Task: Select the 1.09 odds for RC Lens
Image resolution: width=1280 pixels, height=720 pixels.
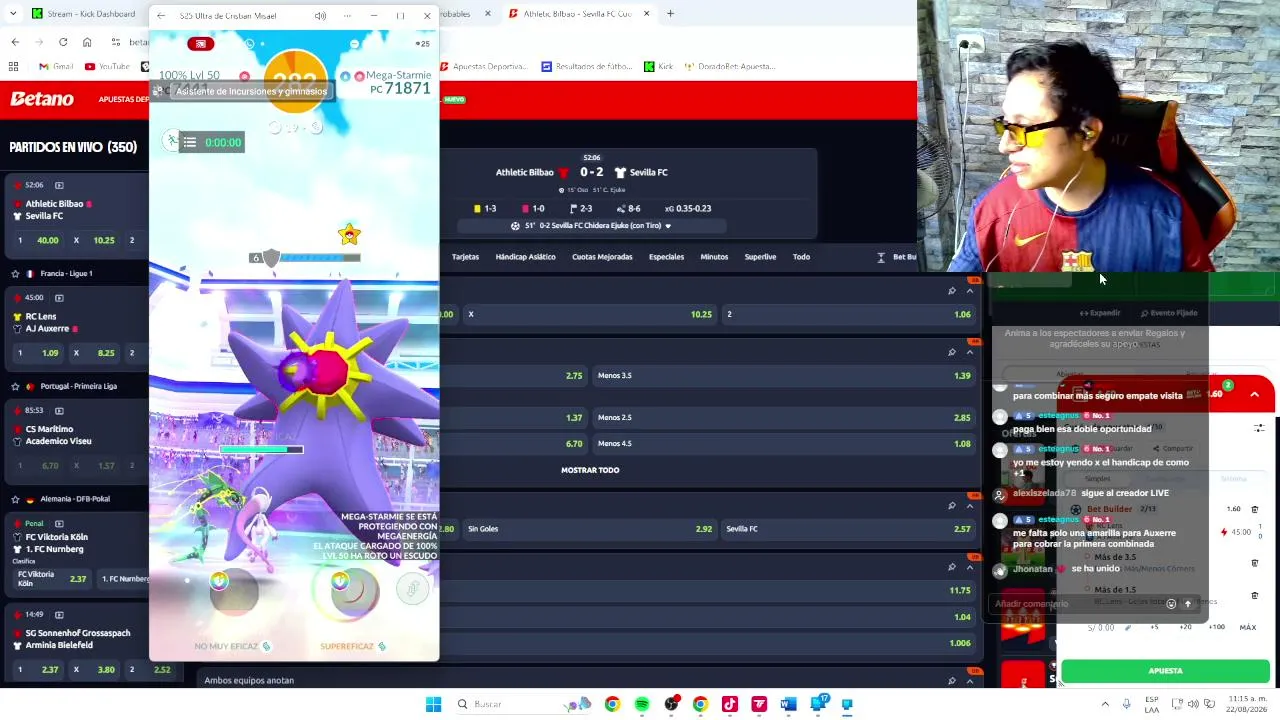Action: coord(37,353)
